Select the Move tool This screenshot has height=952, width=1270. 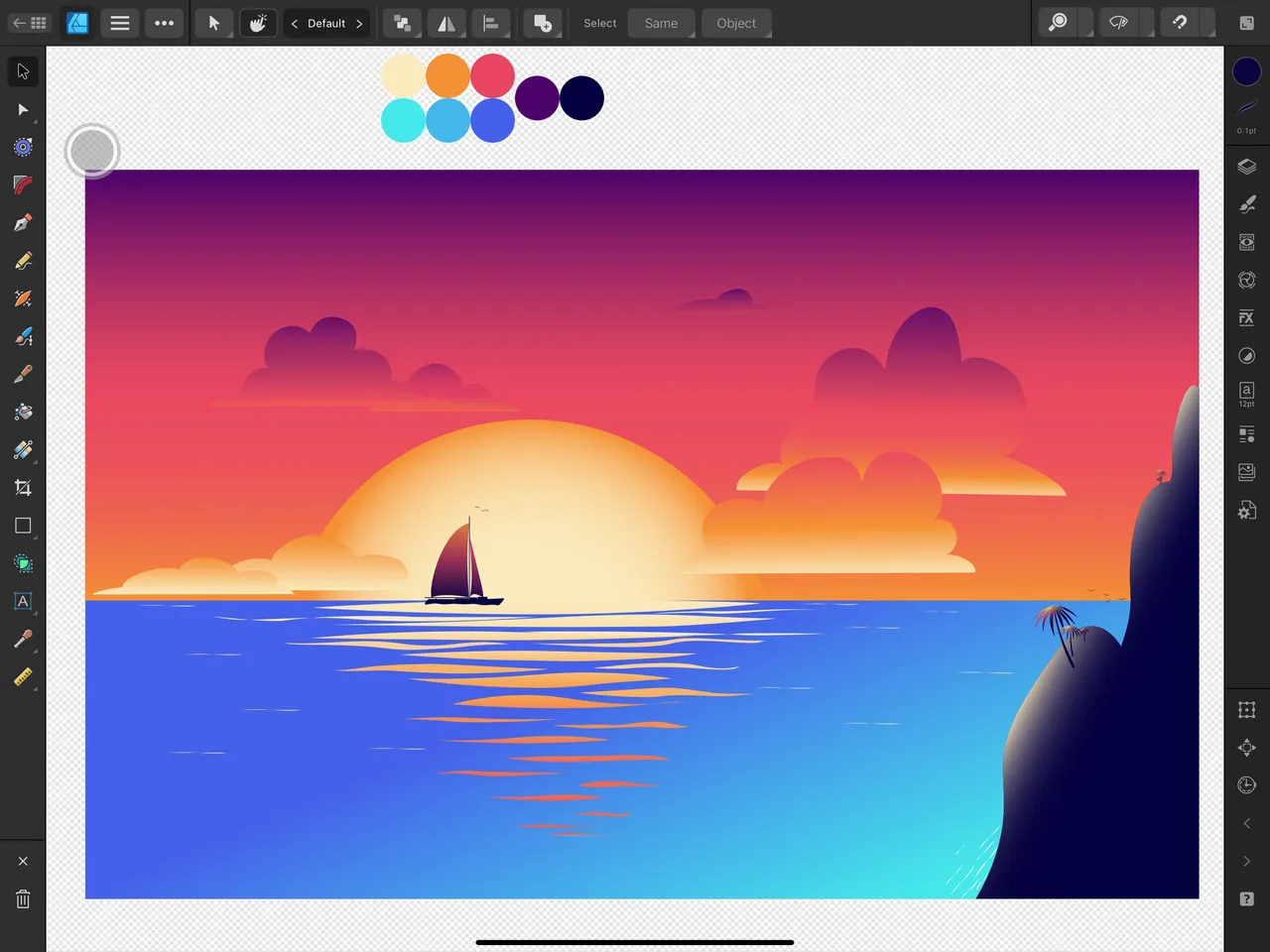pos(23,71)
